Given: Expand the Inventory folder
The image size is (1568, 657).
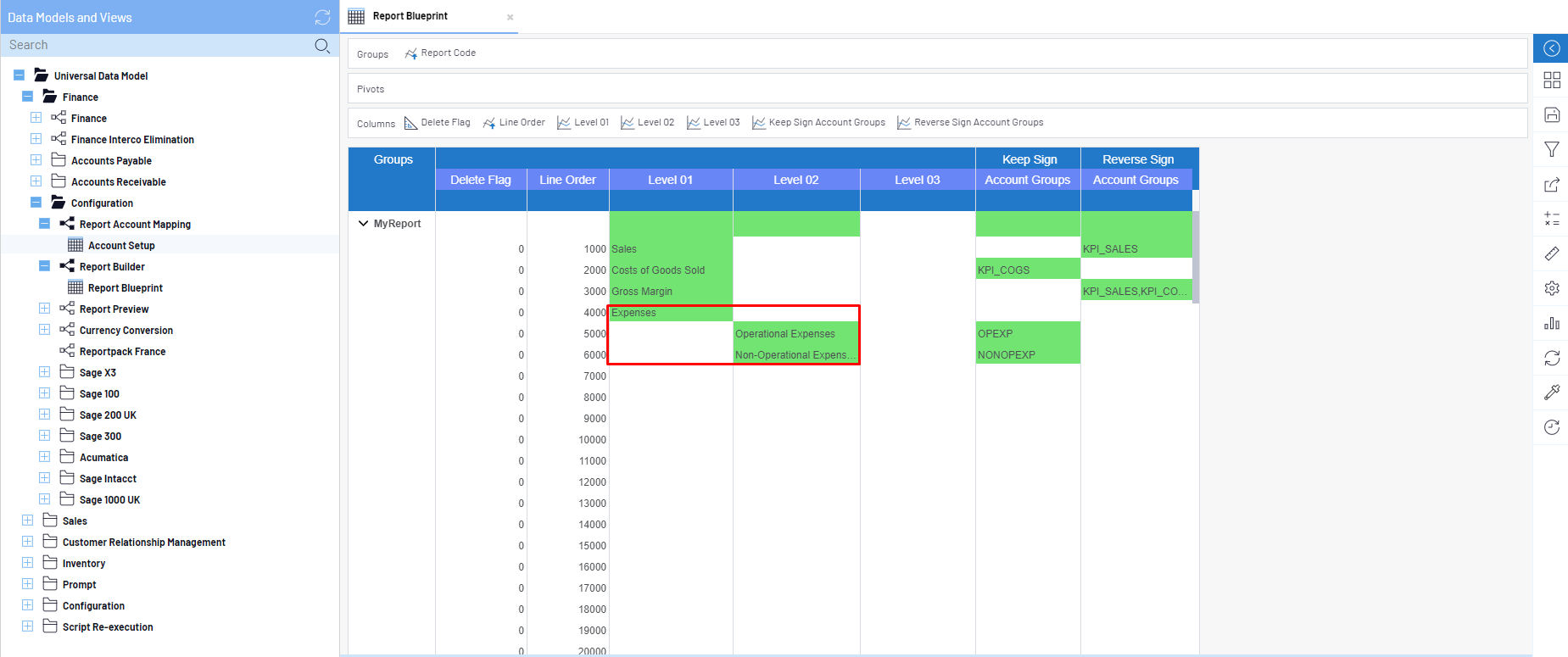Looking at the screenshot, I should [x=27, y=563].
